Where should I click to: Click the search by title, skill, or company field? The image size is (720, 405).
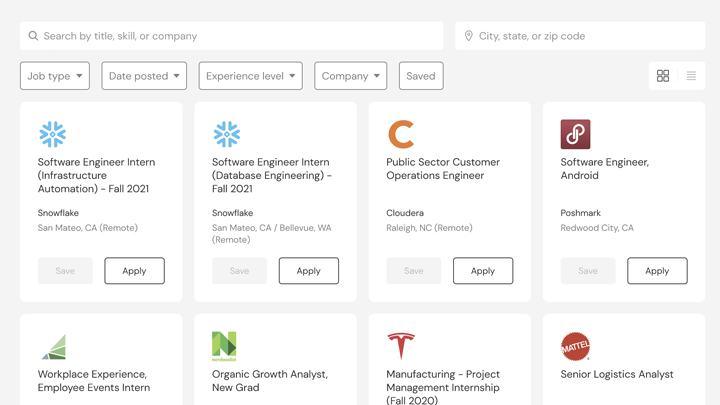pyautogui.click(x=232, y=36)
